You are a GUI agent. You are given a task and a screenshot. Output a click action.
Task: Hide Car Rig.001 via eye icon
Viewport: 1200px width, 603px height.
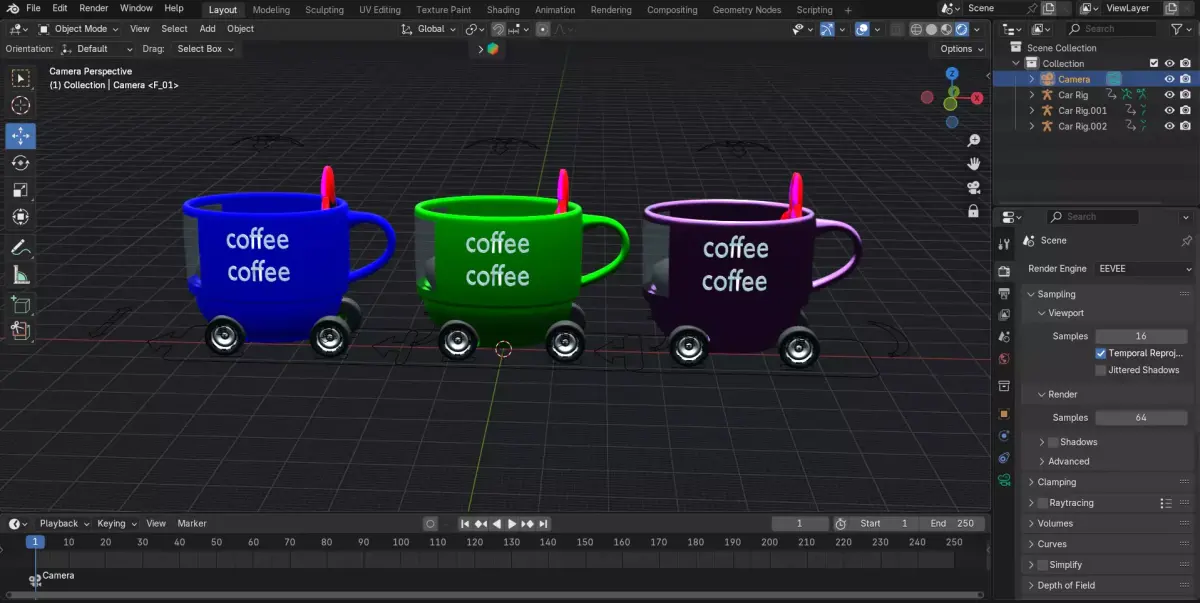coord(1169,110)
